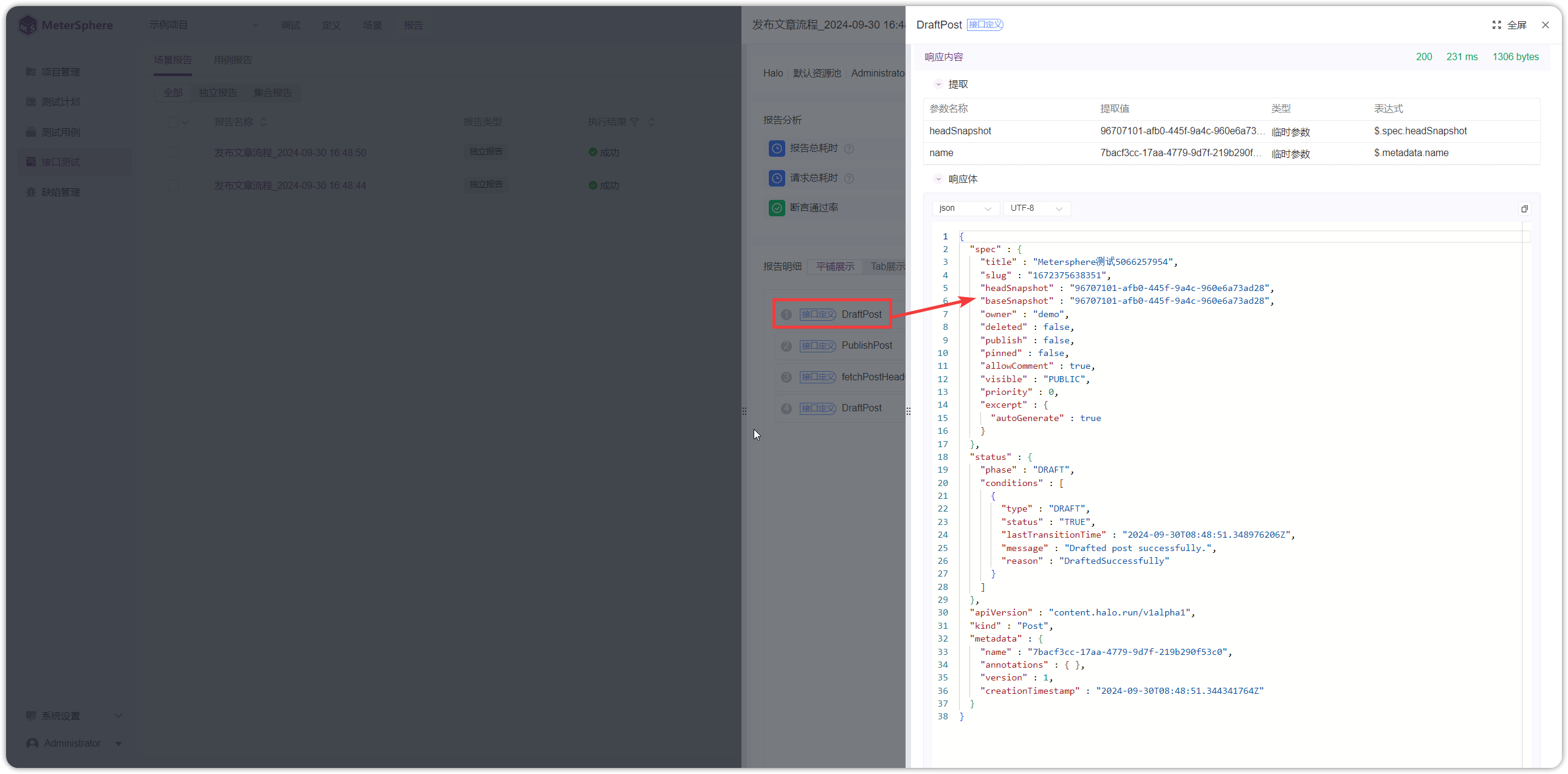Check the row for report 16:48:50

pos(173,152)
